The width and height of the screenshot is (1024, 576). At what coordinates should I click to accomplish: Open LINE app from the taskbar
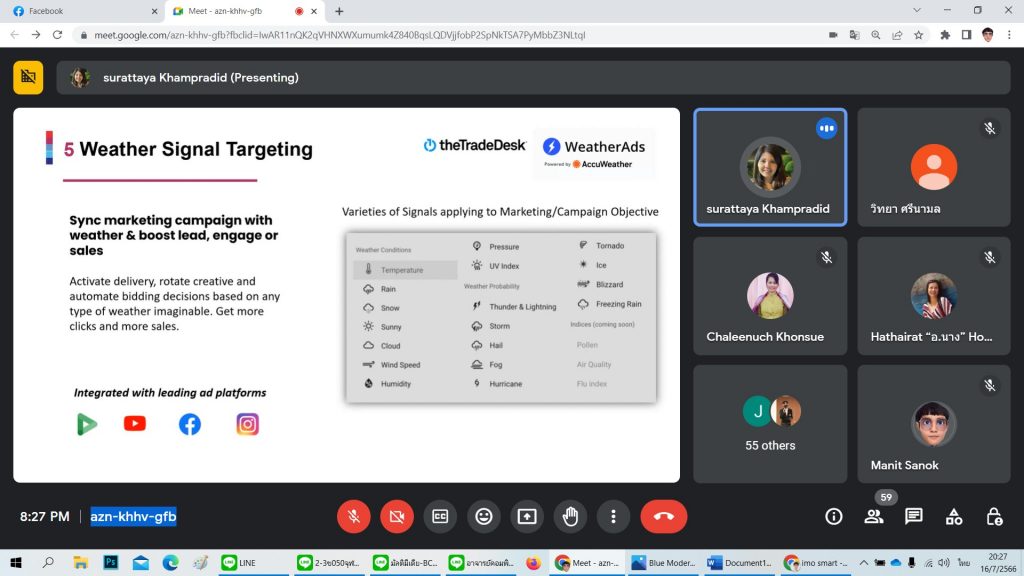[240, 563]
